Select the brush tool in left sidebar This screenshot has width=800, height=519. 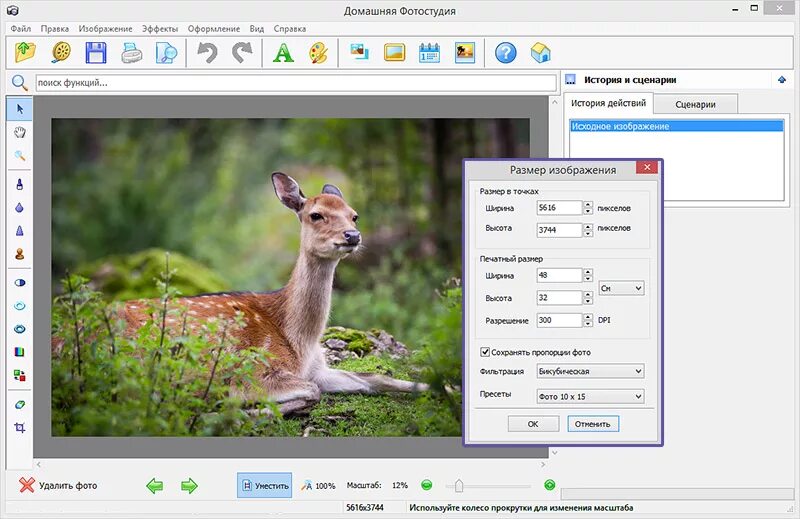[x=20, y=184]
